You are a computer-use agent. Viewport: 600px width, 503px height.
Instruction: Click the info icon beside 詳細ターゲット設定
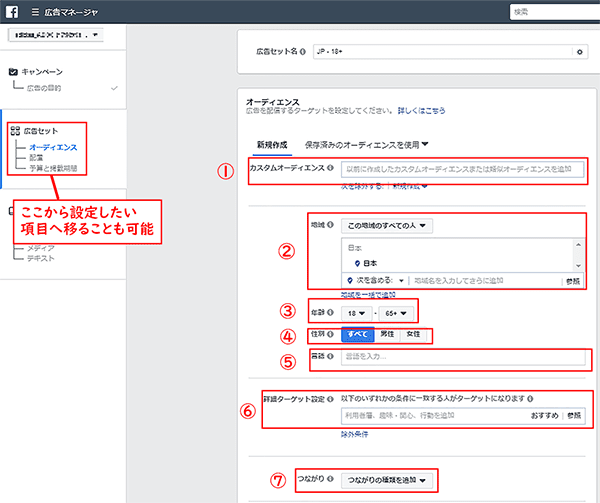pos(330,399)
